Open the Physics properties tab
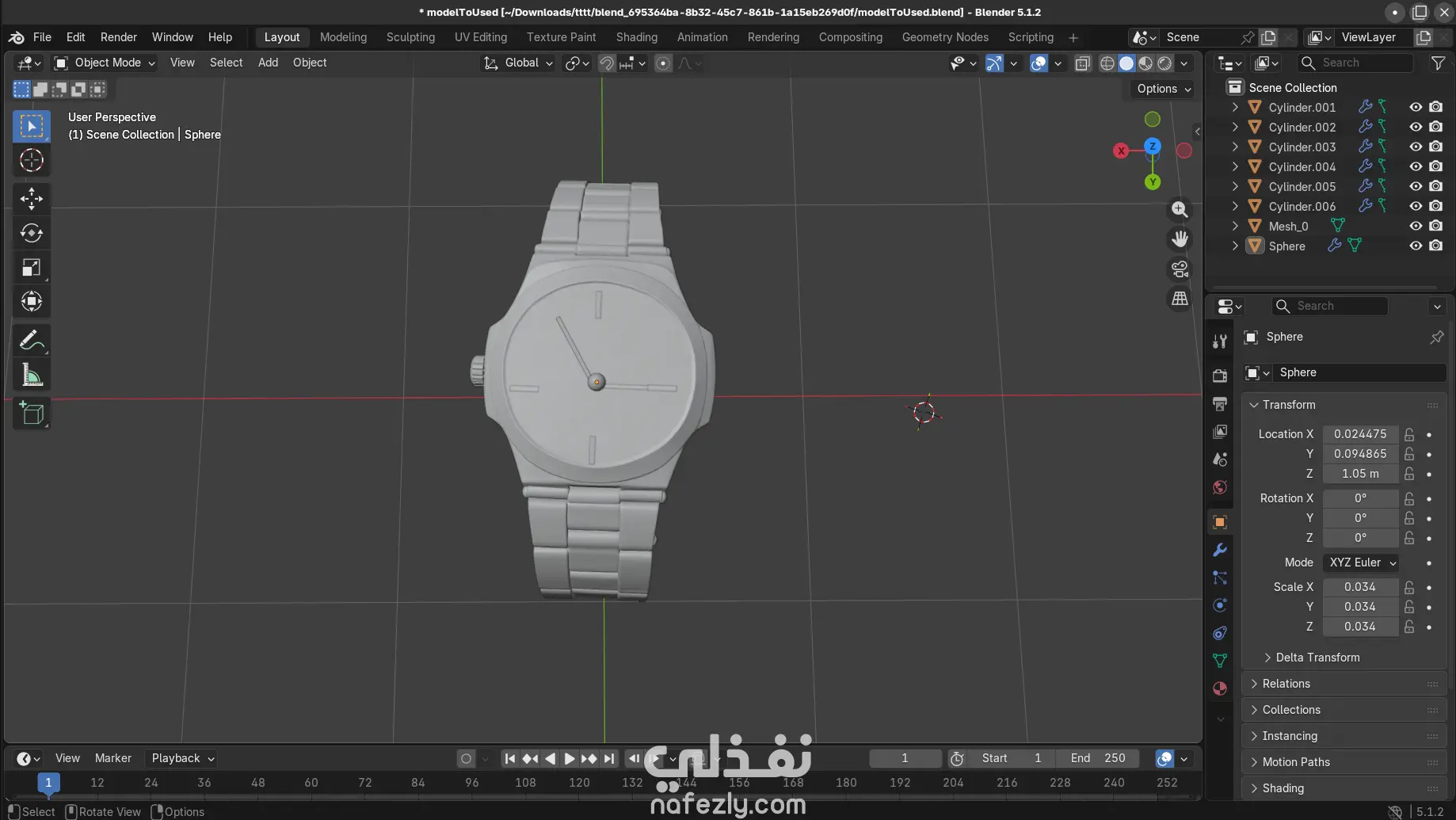 [x=1220, y=605]
